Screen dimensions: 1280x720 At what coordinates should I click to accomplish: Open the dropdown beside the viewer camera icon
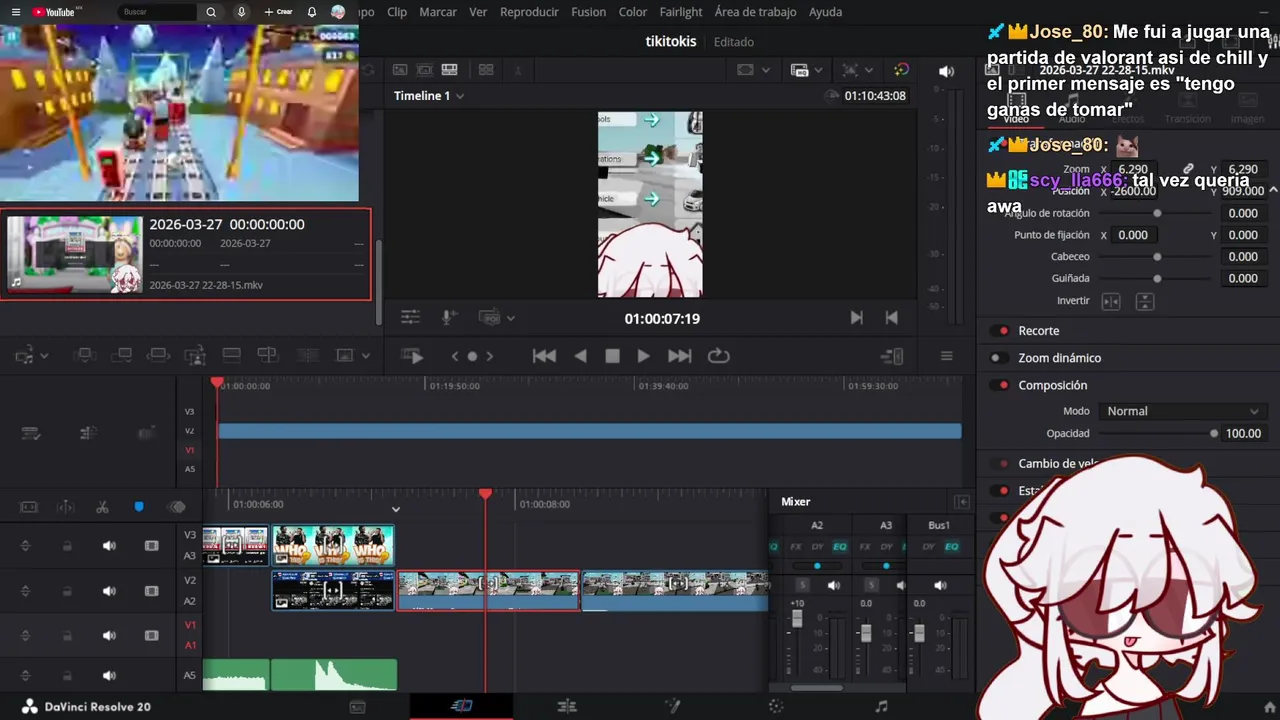click(511, 318)
